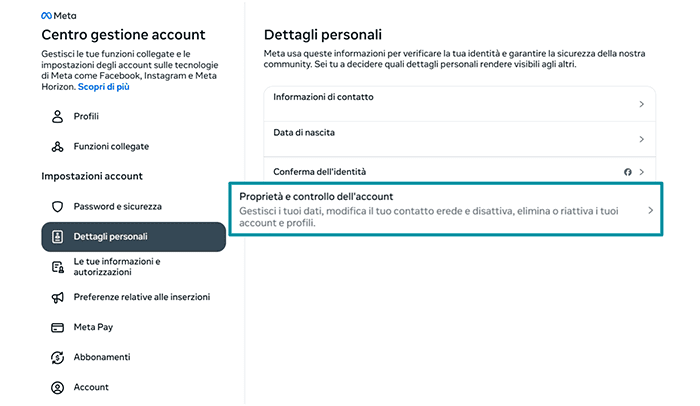Expand Data di nascita chevron
700x406 pixels.
coord(641,139)
